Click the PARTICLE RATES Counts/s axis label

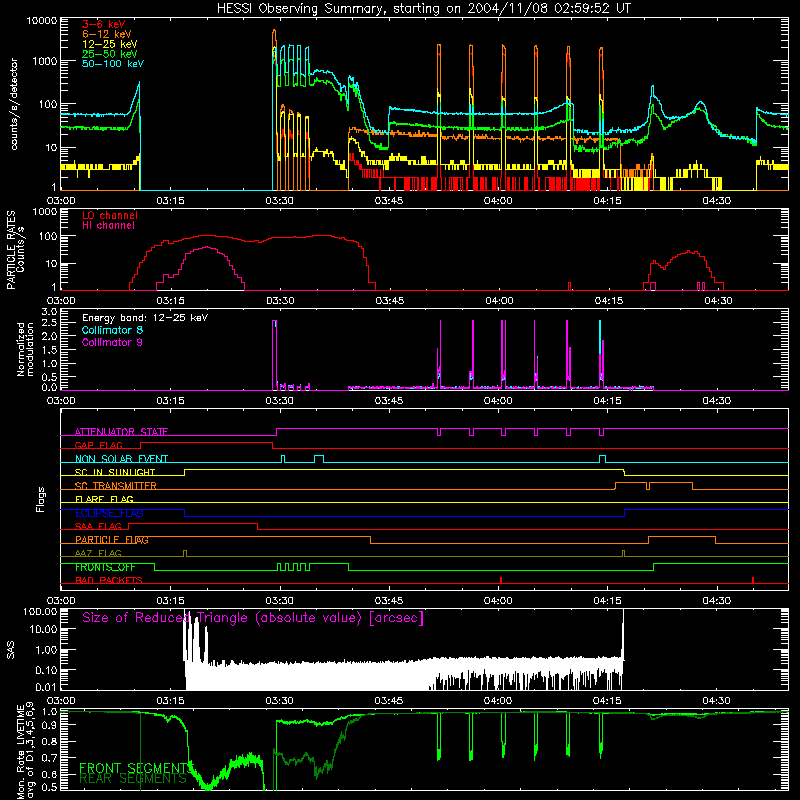coord(15,250)
